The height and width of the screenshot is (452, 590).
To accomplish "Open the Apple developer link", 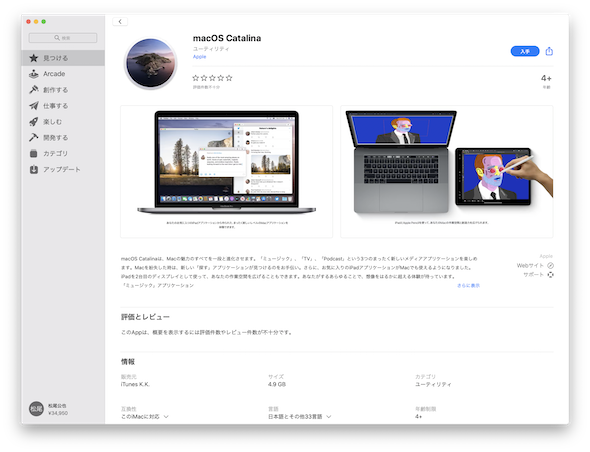I will (x=199, y=56).
